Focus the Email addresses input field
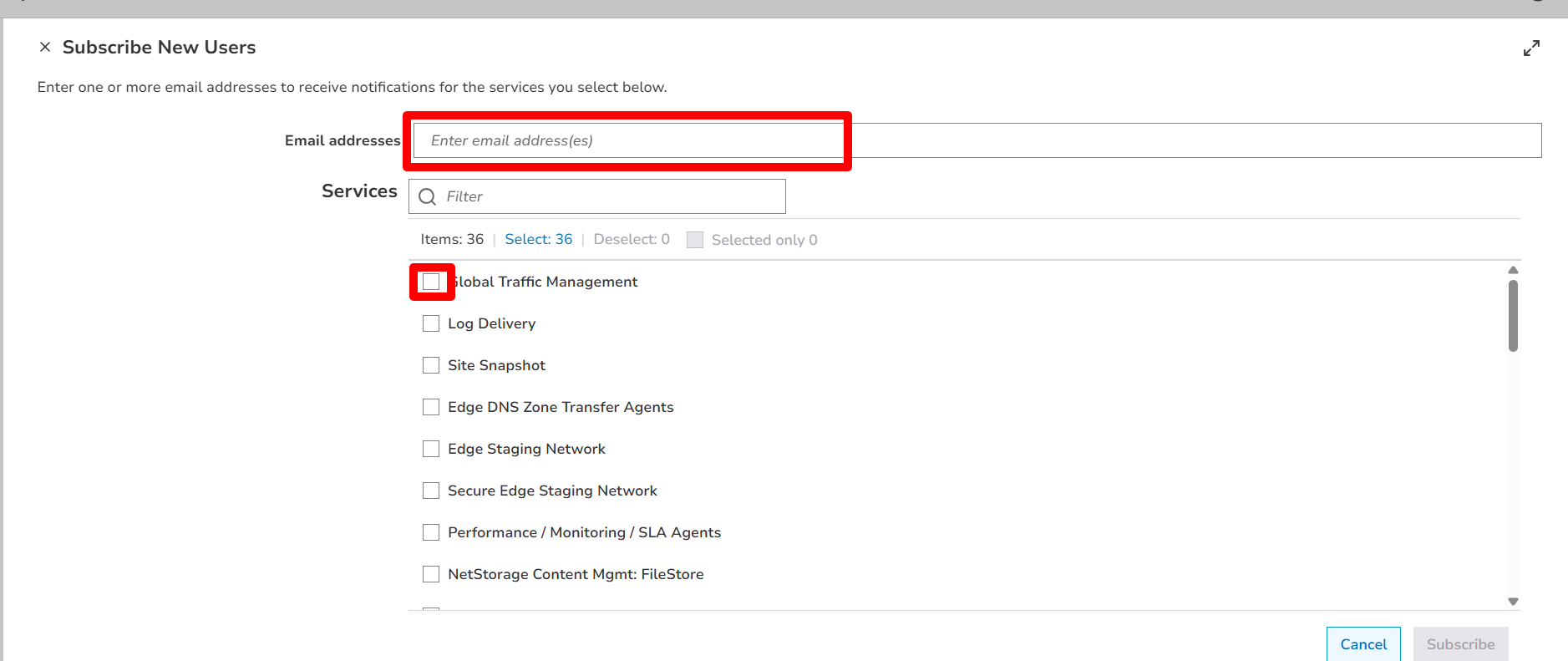 click(976, 140)
